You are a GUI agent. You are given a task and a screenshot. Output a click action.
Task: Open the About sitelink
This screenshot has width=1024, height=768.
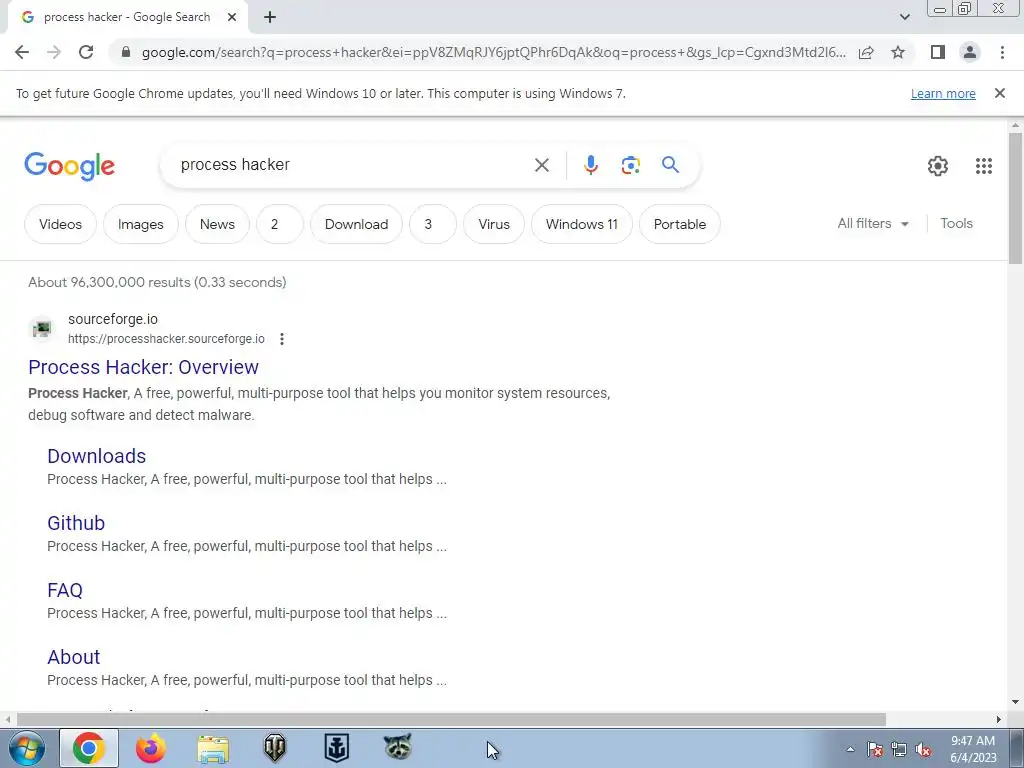click(74, 657)
